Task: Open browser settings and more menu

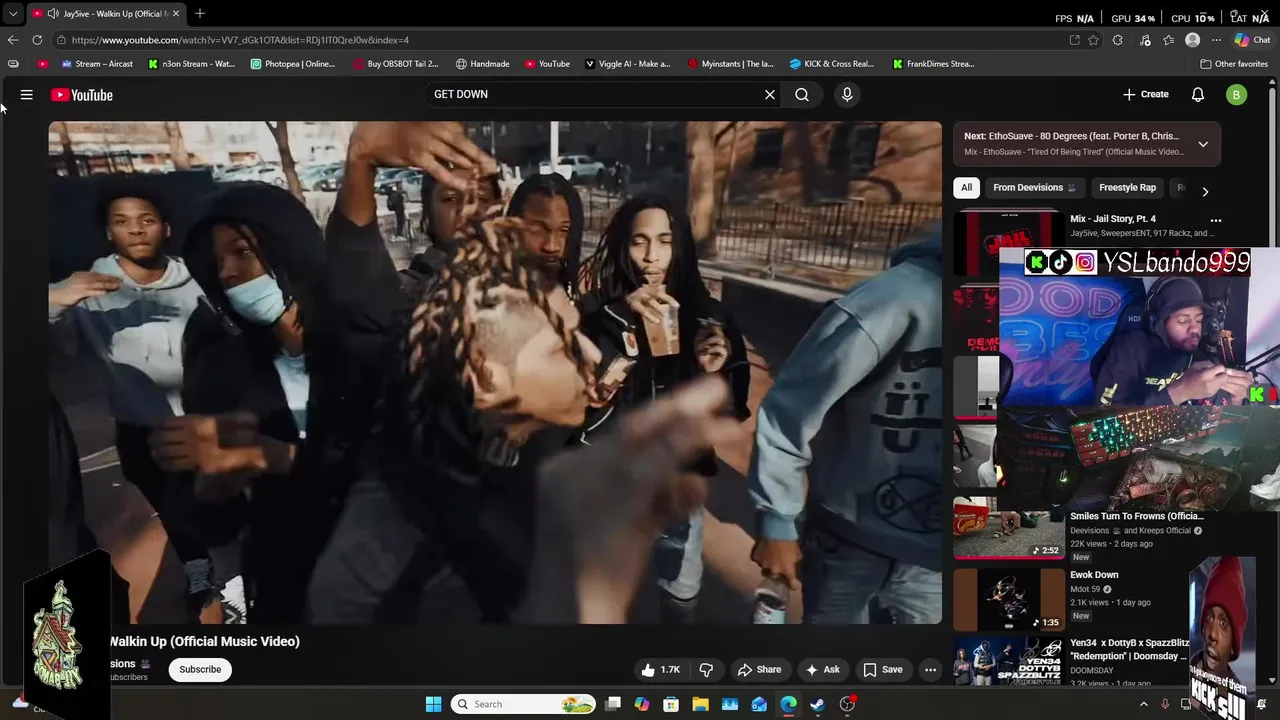Action: (x=1216, y=40)
